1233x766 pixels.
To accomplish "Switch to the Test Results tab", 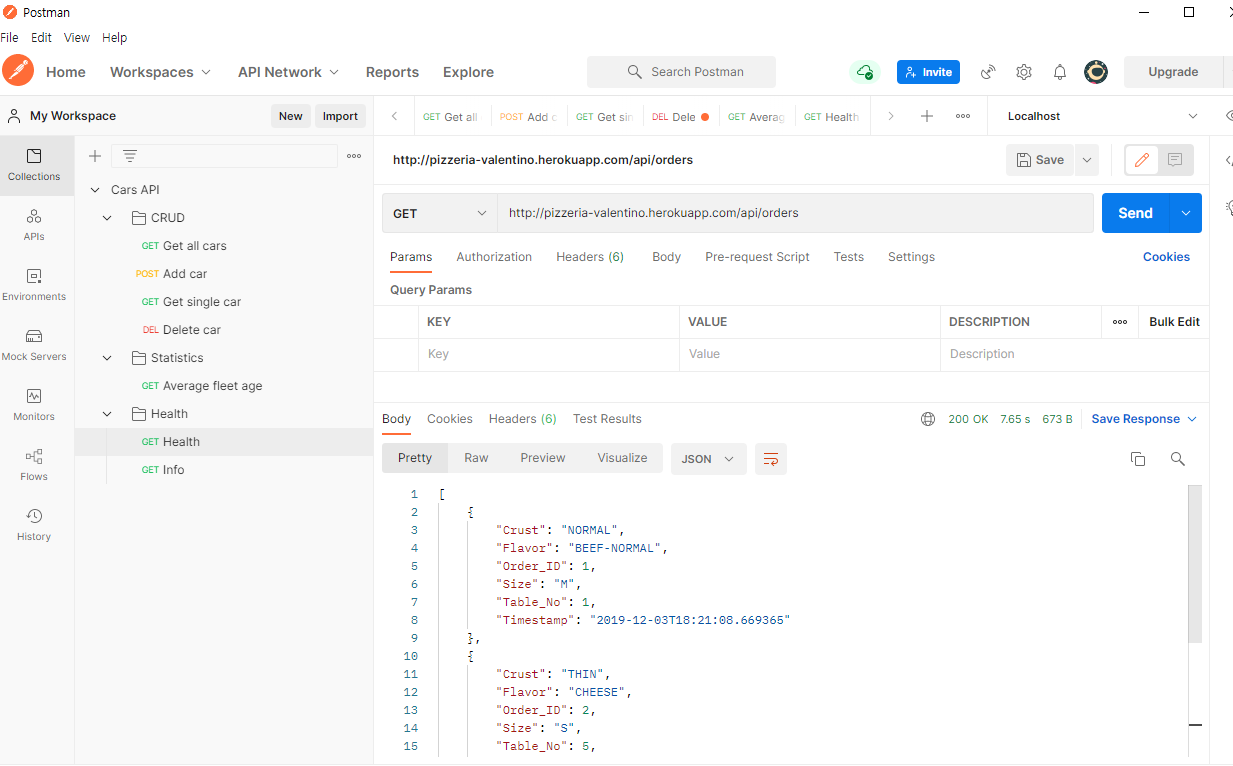I will (607, 419).
